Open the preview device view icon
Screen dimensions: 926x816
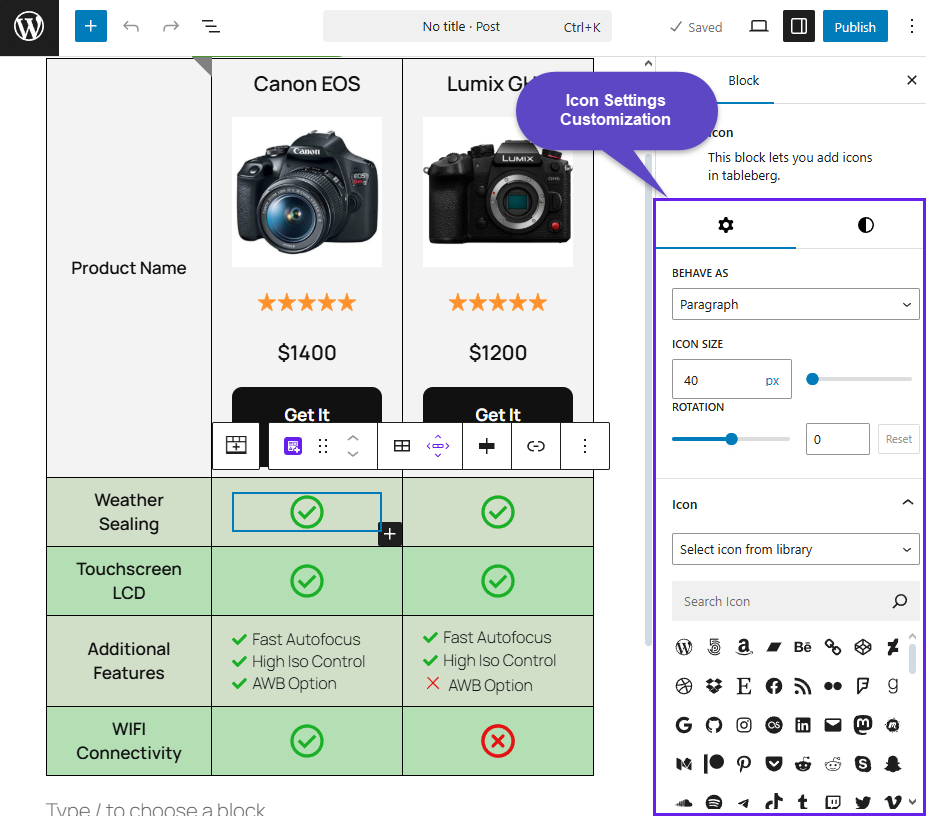[758, 27]
